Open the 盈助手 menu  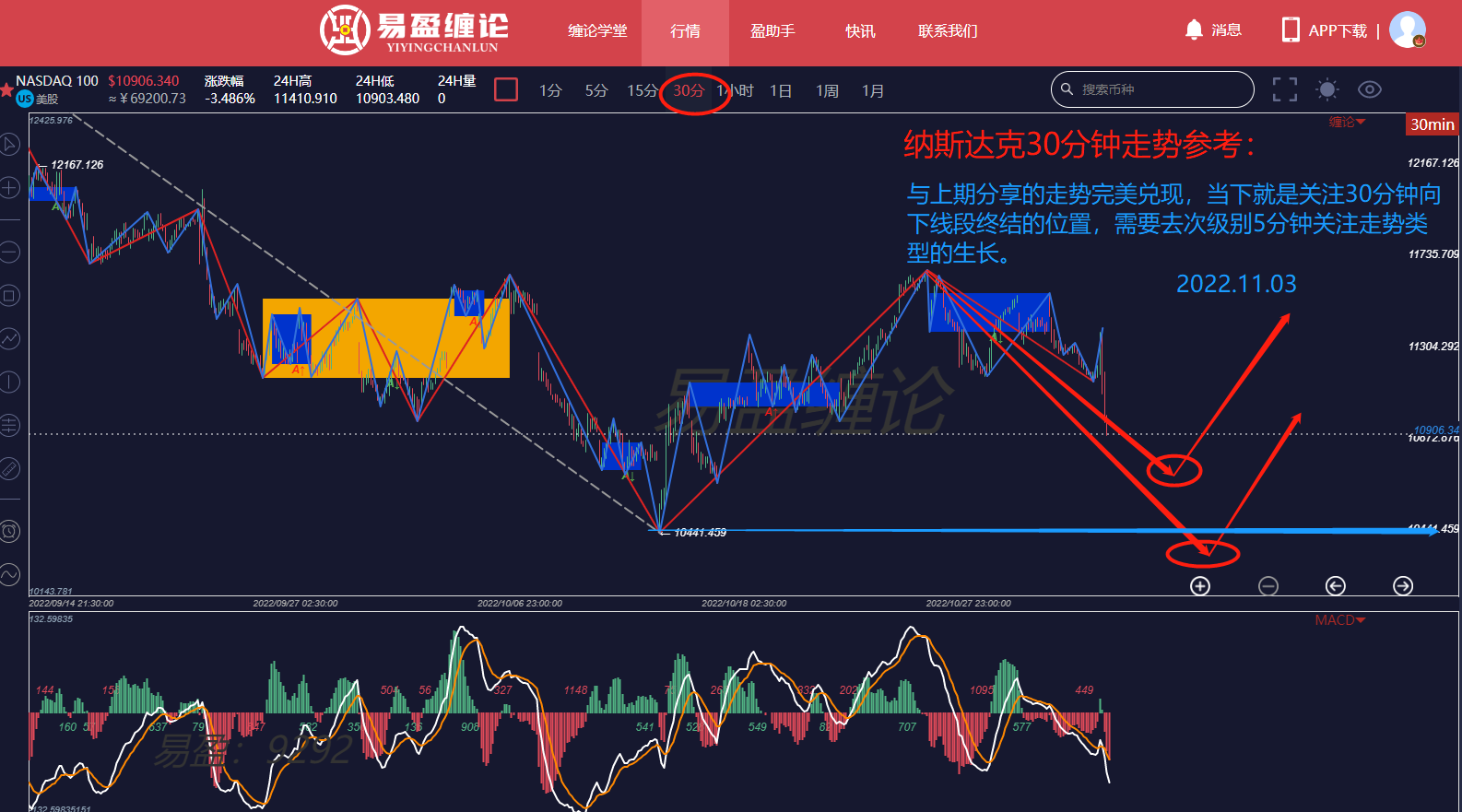pyautogui.click(x=772, y=30)
